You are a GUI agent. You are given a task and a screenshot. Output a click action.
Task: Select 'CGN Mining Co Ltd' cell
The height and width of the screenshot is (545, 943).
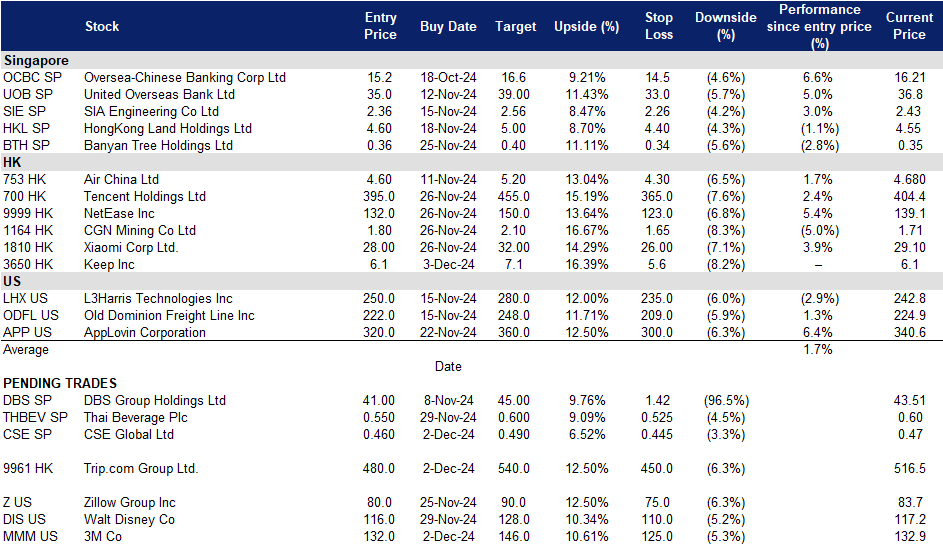pos(140,230)
